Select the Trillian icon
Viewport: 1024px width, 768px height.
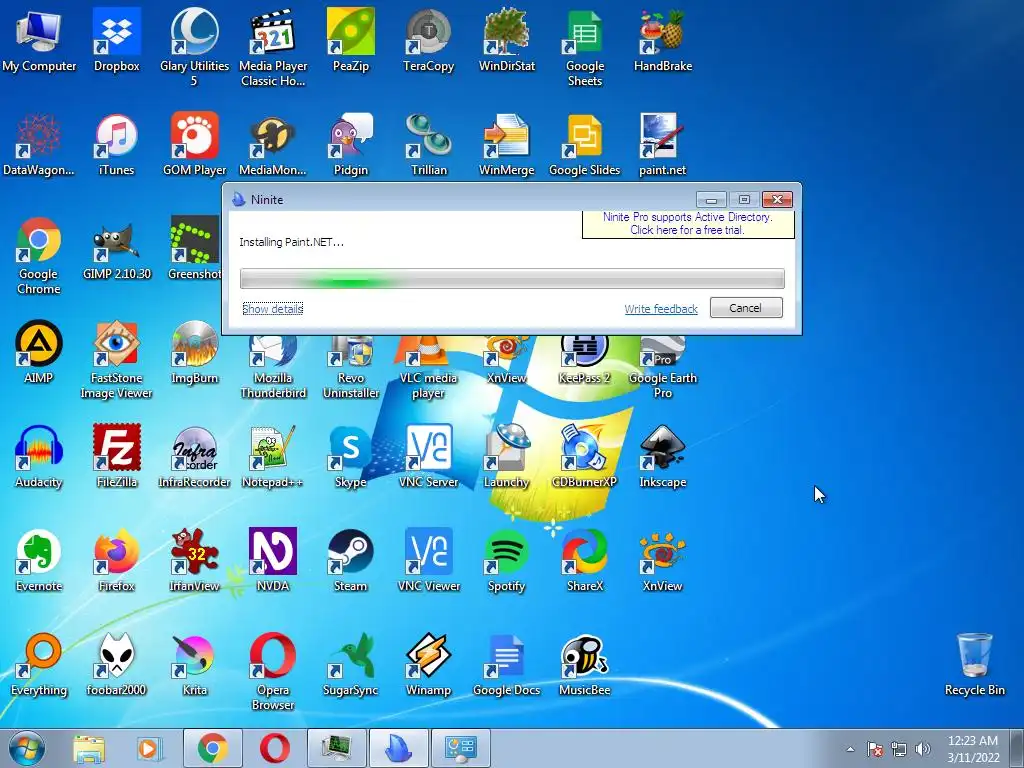pos(428,144)
